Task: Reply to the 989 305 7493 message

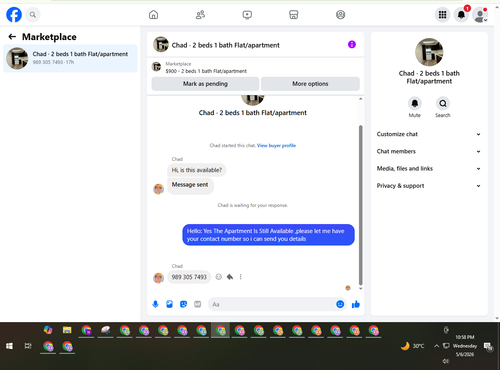Action: [230, 277]
